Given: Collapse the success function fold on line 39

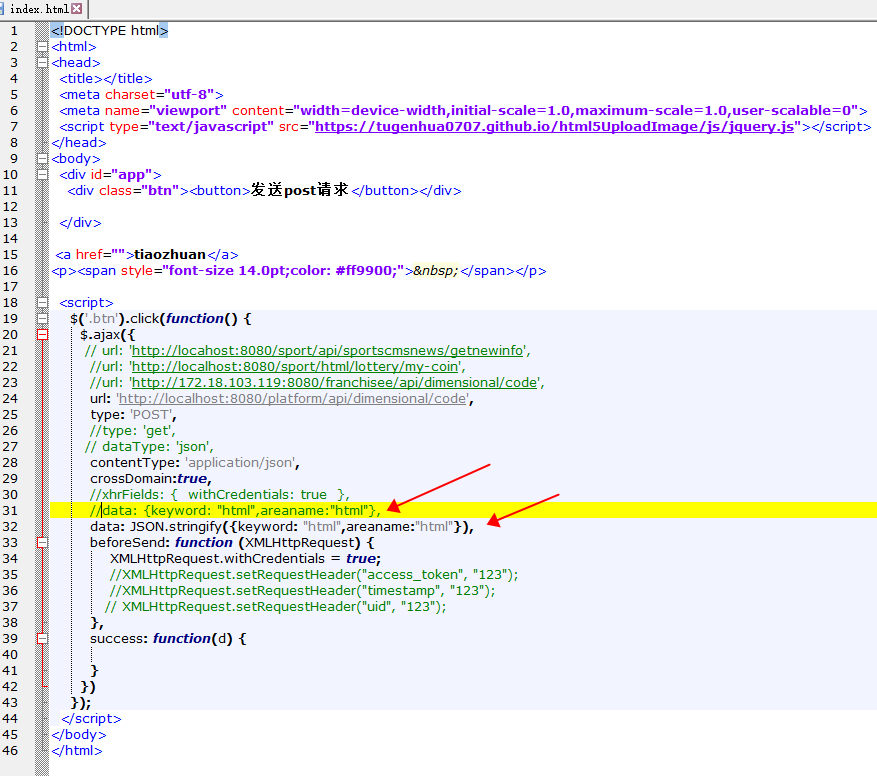Looking at the screenshot, I should coord(42,638).
